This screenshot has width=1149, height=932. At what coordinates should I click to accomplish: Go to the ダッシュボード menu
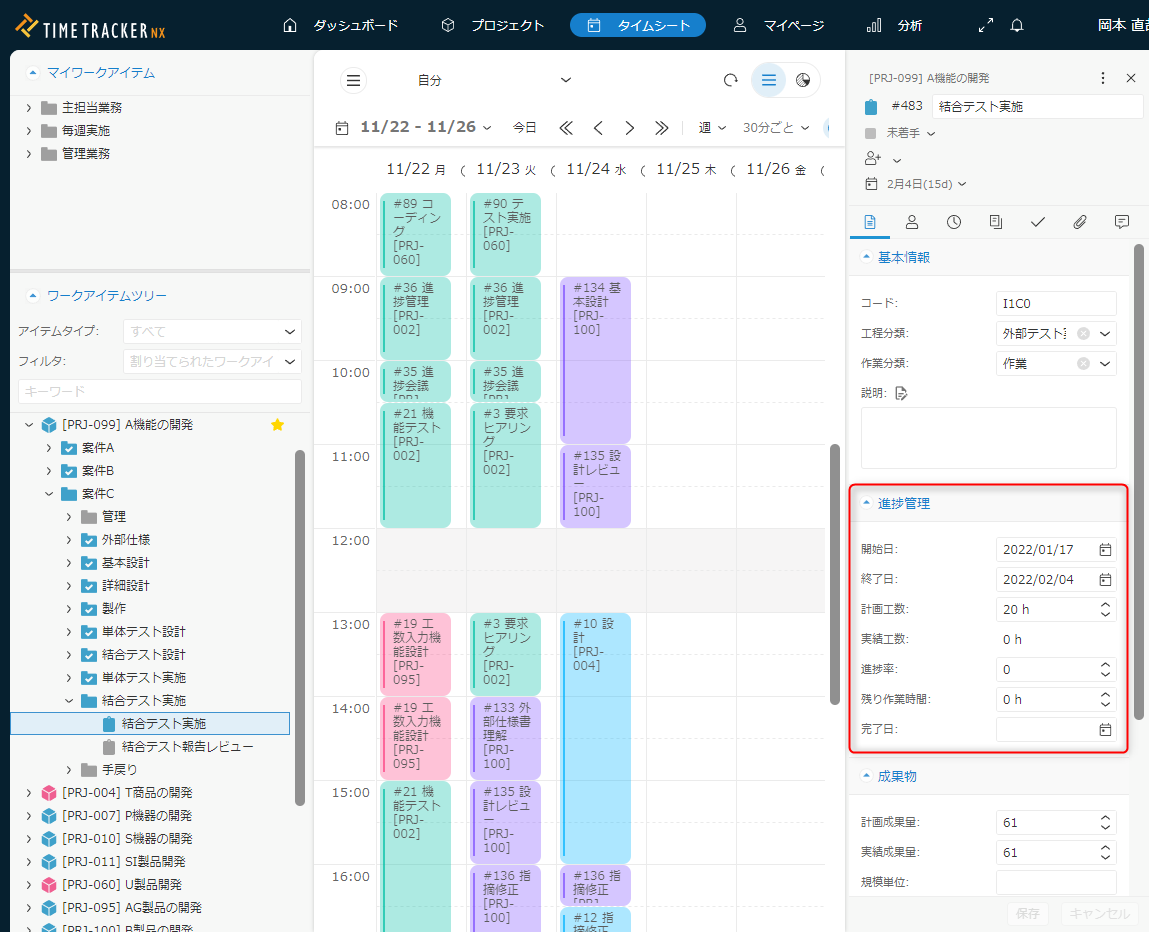[x=341, y=25]
